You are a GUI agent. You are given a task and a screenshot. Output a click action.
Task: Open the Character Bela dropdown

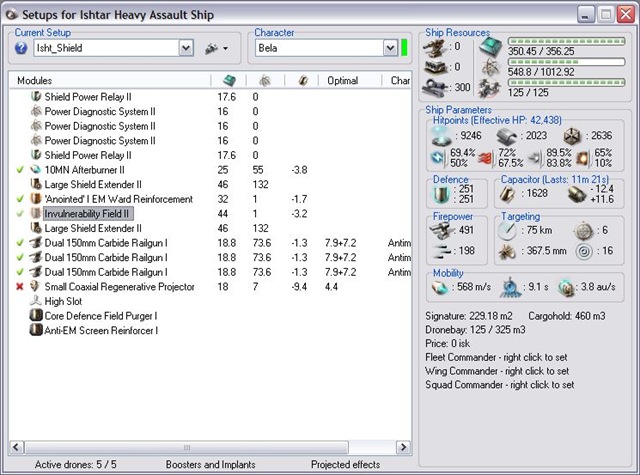pyautogui.click(x=390, y=48)
